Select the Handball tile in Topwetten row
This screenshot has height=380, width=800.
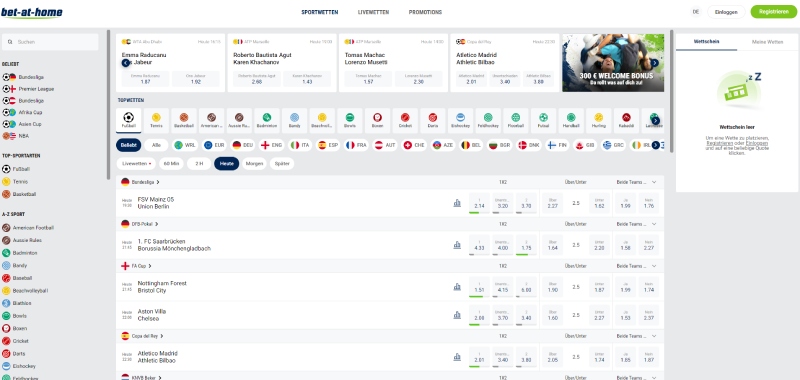tap(571, 120)
